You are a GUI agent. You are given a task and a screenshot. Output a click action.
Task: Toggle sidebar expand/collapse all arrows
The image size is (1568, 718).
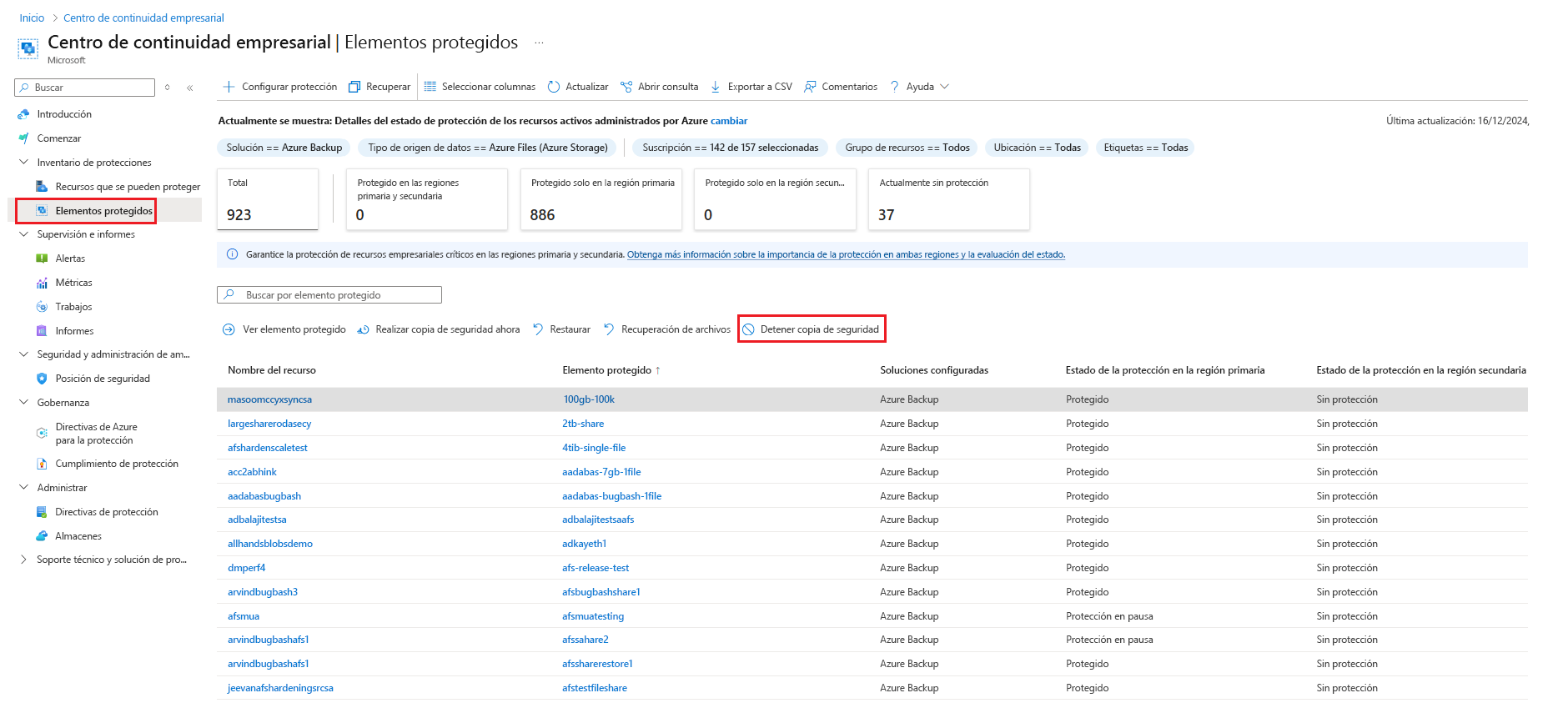coord(167,88)
